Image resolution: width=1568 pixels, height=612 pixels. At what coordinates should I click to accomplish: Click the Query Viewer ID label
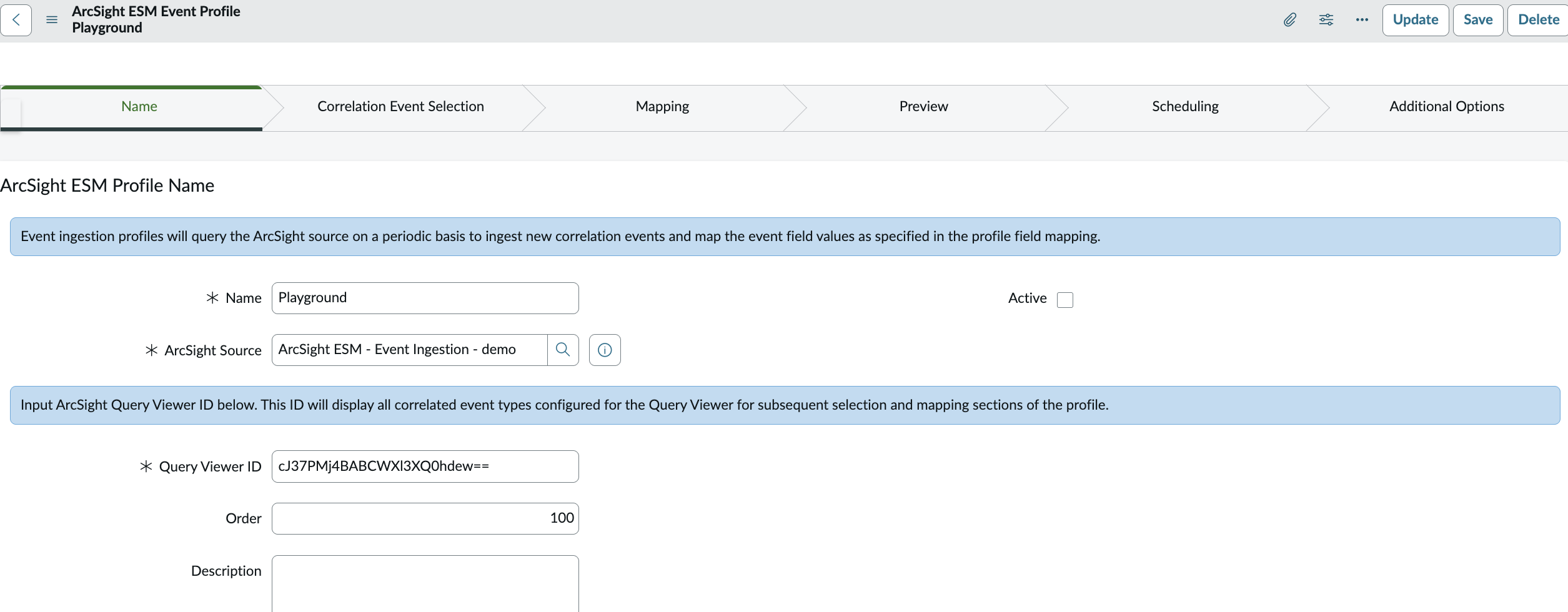click(x=210, y=466)
